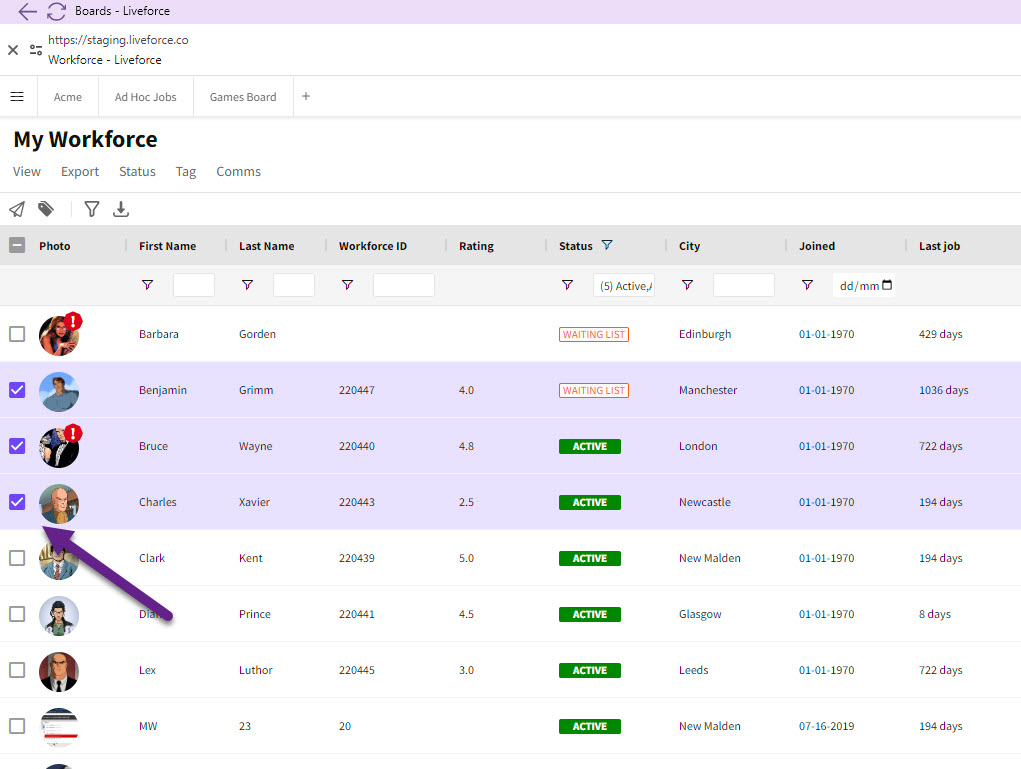Screen dimensions: 1021x769
Task: Open the First Name filter type funnel
Action: [x=148, y=286]
